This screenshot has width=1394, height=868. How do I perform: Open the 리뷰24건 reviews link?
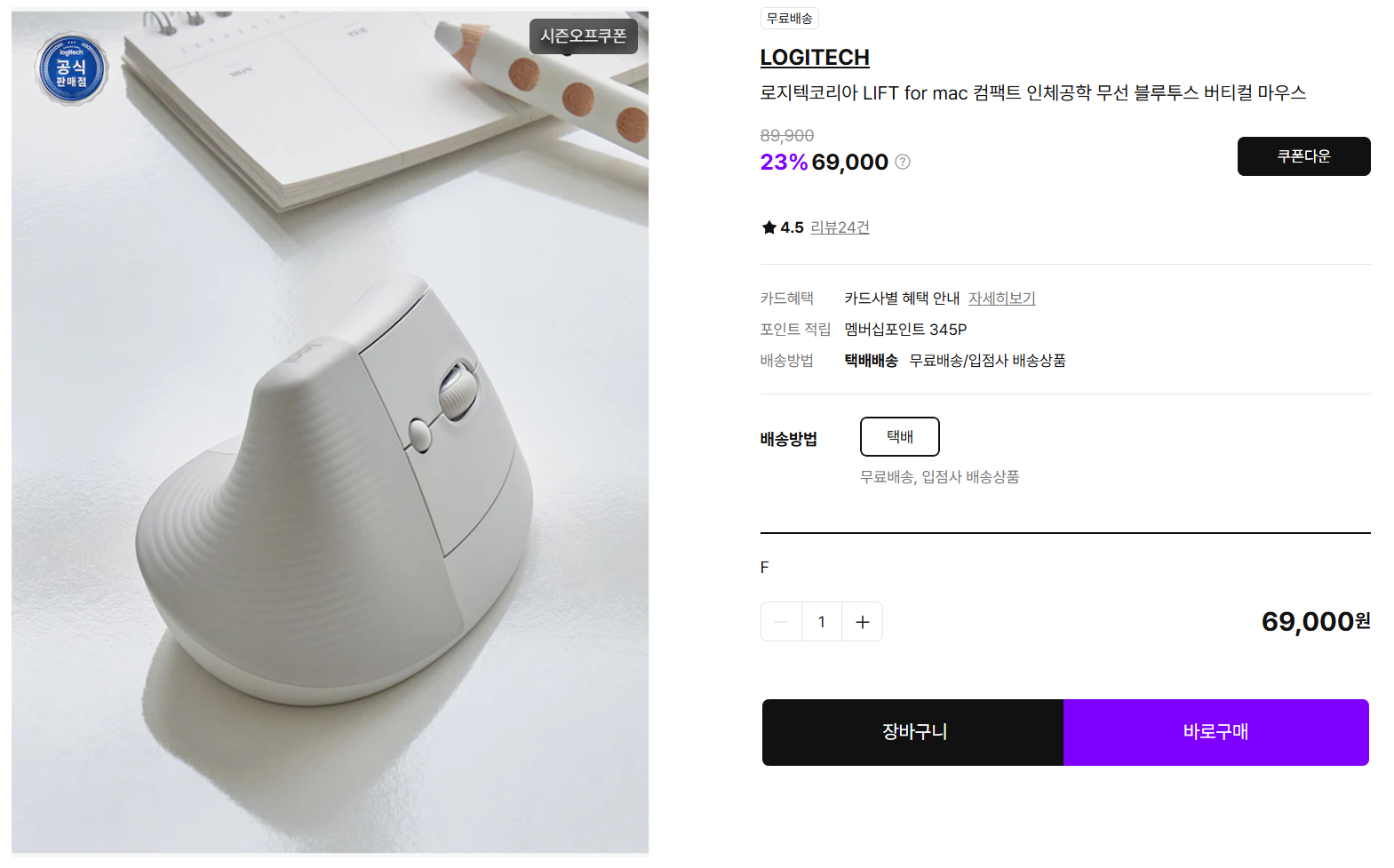click(x=840, y=227)
